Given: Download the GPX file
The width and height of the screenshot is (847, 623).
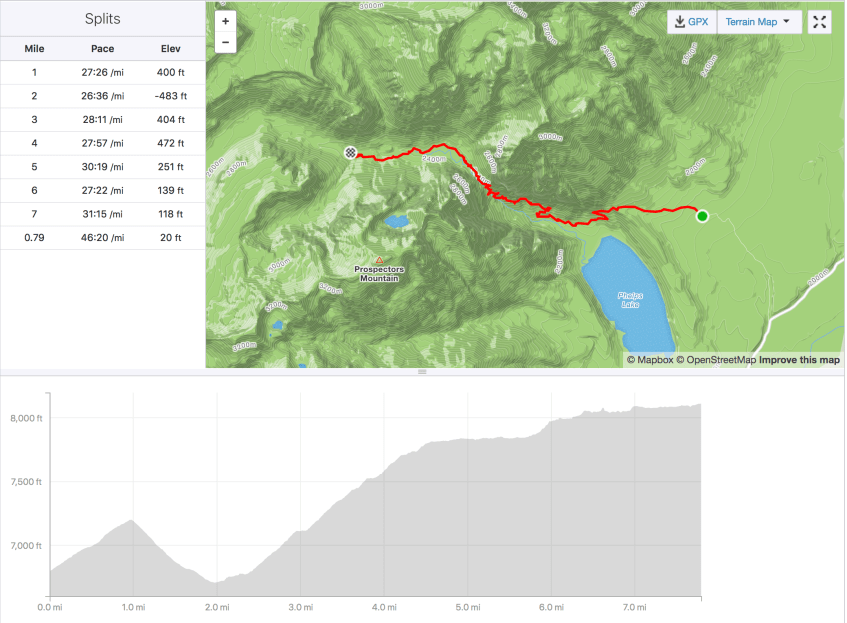Looking at the screenshot, I should (692, 22).
